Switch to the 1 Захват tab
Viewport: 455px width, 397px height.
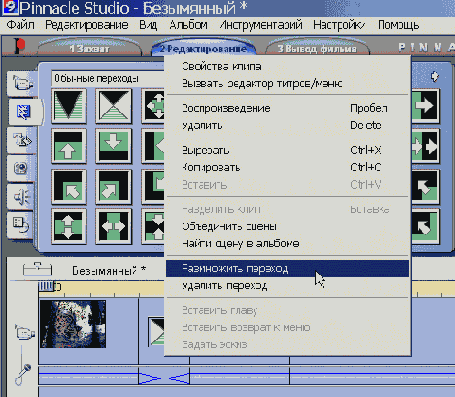pyautogui.click(x=89, y=49)
